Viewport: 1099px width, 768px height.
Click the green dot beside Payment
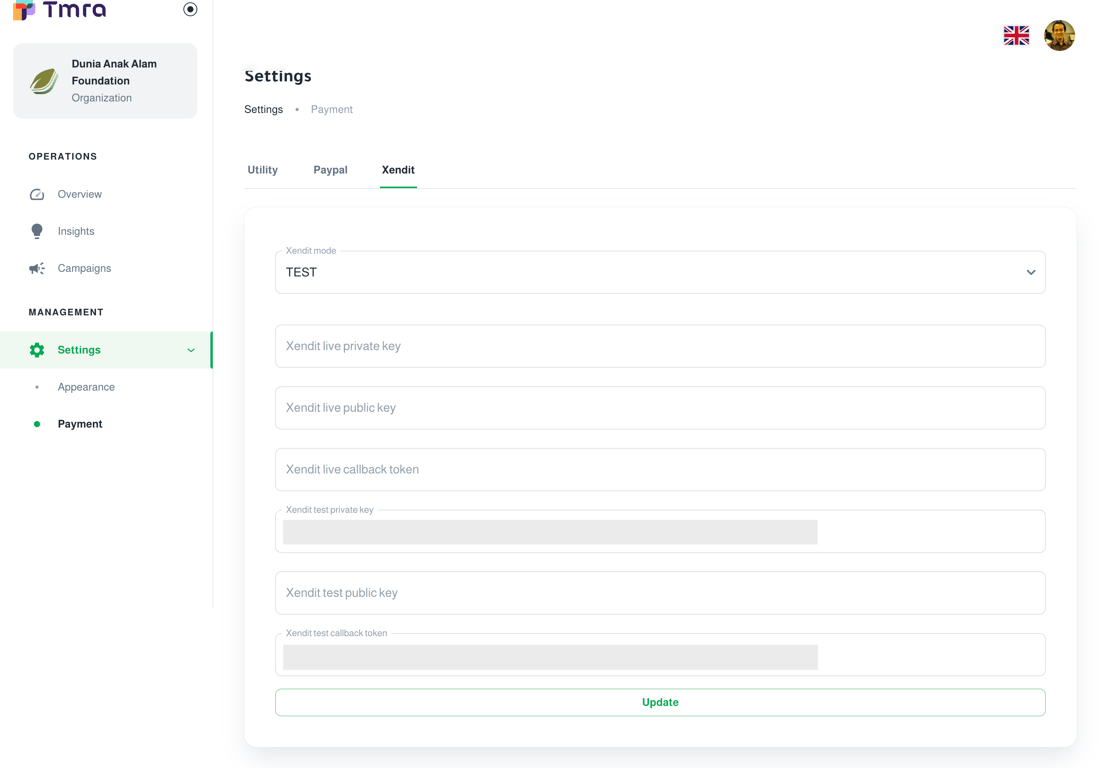(37, 424)
